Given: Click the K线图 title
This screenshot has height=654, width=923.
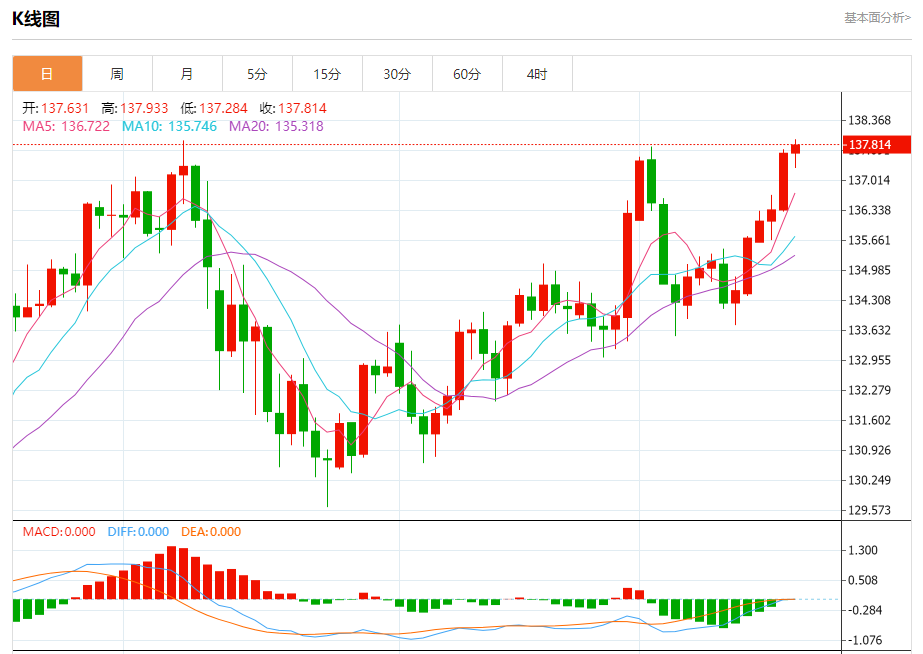Looking at the screenshot, I should coord(36,19).
